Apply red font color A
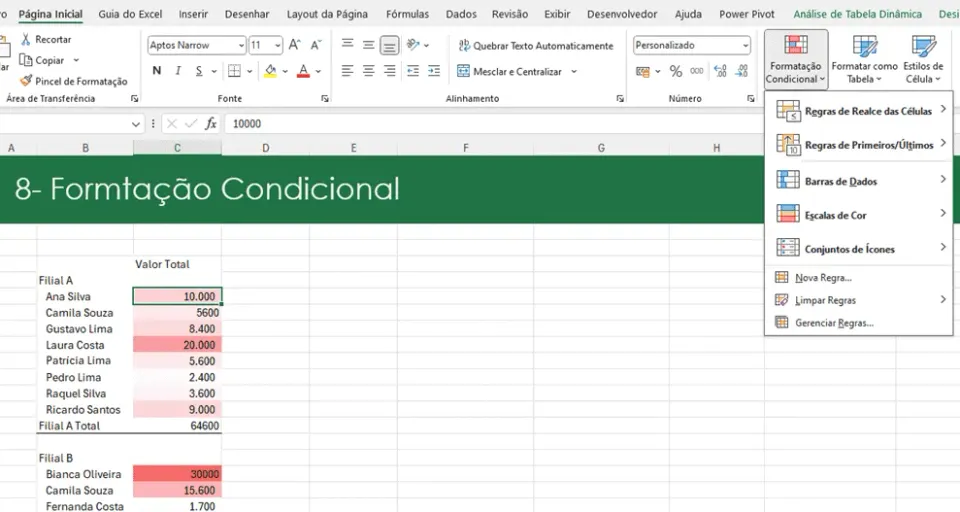Screen dimensions: 960x512 click(303, 71)
